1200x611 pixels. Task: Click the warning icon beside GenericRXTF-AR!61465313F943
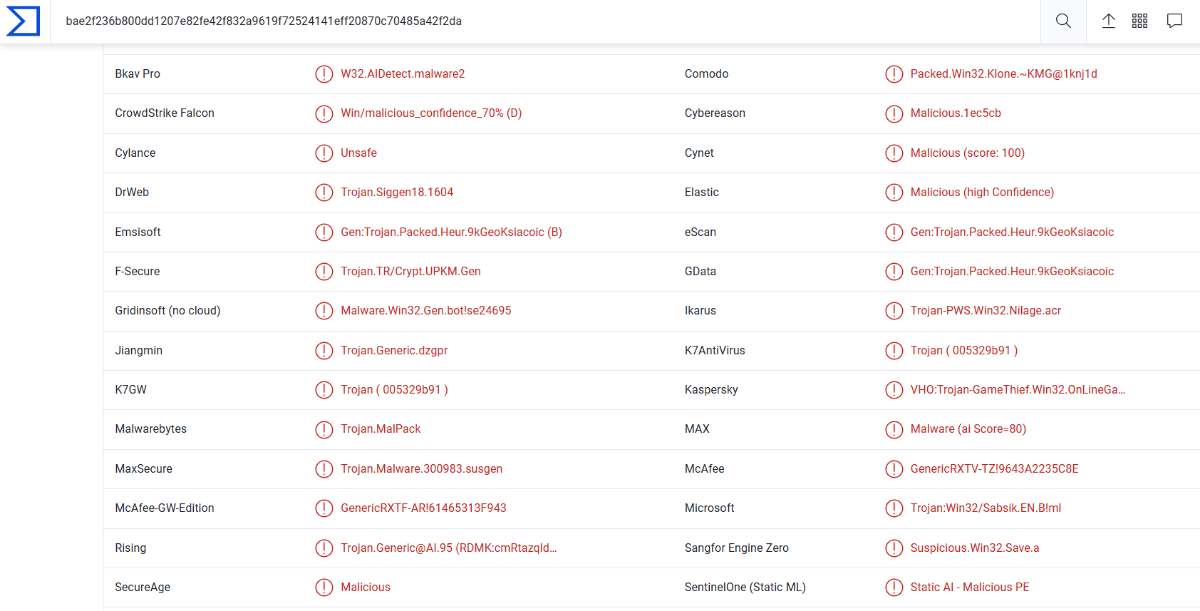(x=324, y=508)
